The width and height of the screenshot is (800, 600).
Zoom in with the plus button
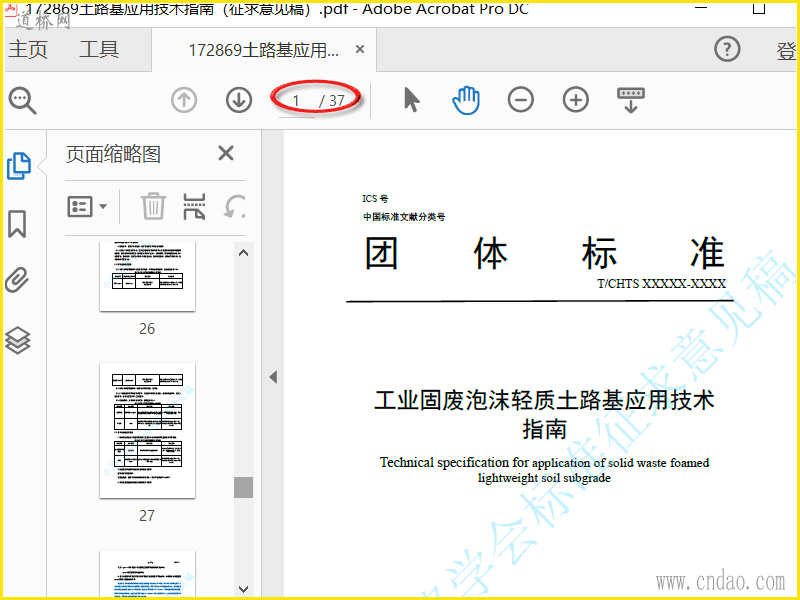(576, 99)
